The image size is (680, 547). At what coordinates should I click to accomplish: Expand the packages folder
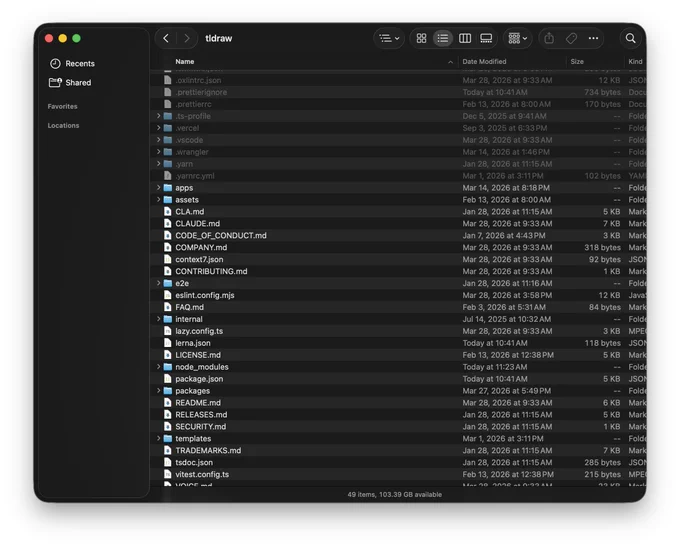pyautogui.click(x=158, y=391)
